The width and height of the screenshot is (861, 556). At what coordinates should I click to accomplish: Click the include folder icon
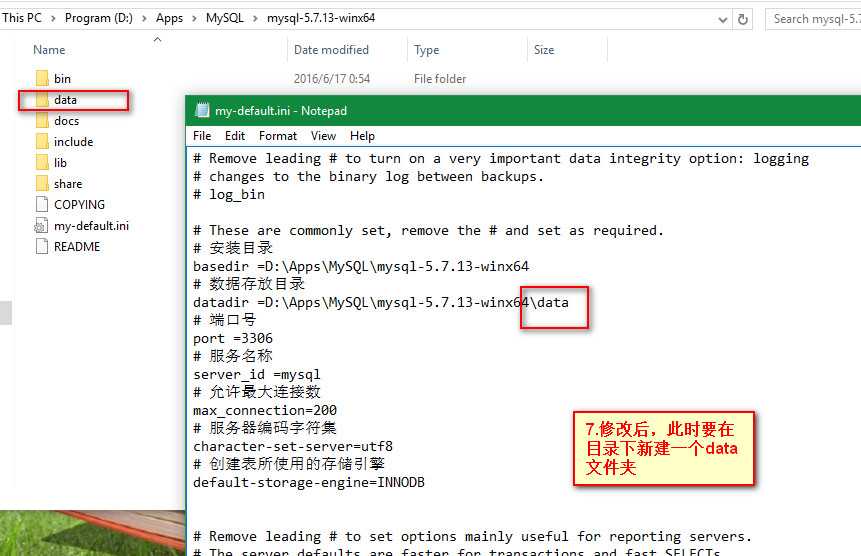point(42,142)
